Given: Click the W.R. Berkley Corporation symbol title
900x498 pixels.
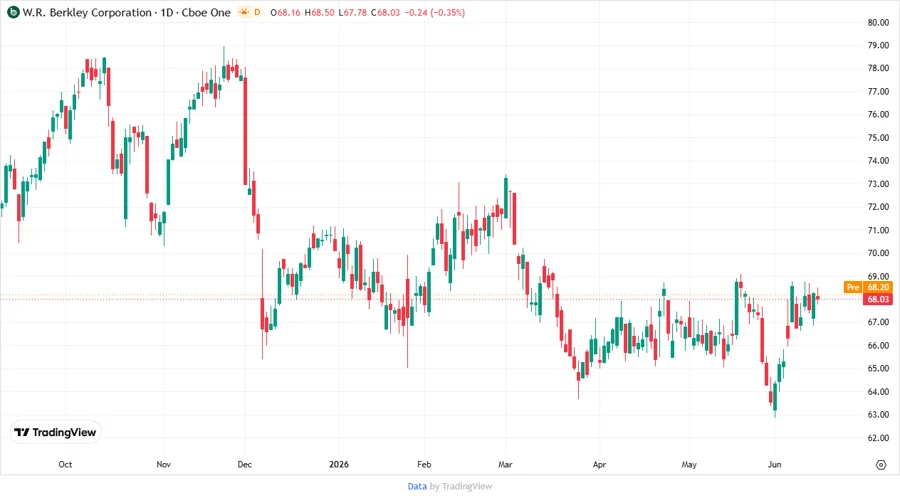Looking at the screenshot, I should [x=87, y=12].
